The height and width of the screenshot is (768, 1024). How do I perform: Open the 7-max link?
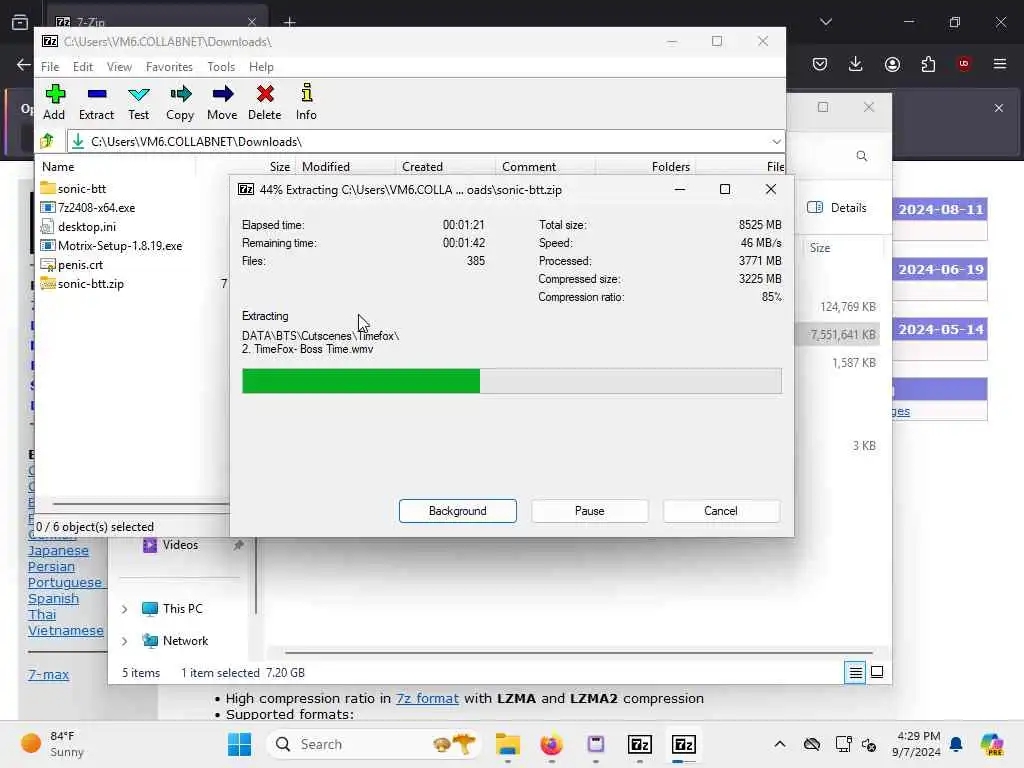coord(48,675)
